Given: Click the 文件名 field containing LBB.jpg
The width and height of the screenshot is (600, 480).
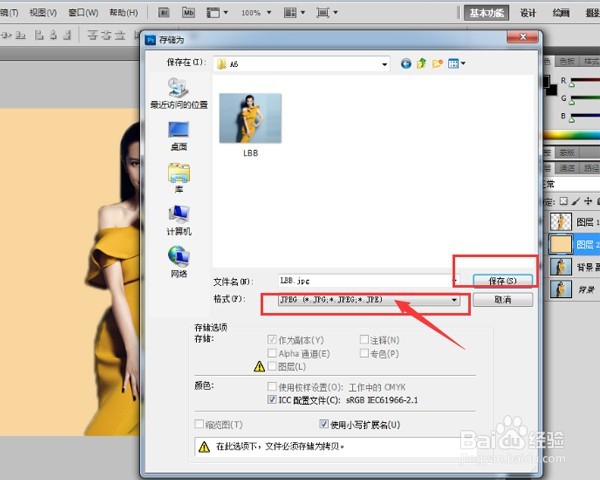Looking at the screenshot, I should pyautogui.click(x=365, y=281).
